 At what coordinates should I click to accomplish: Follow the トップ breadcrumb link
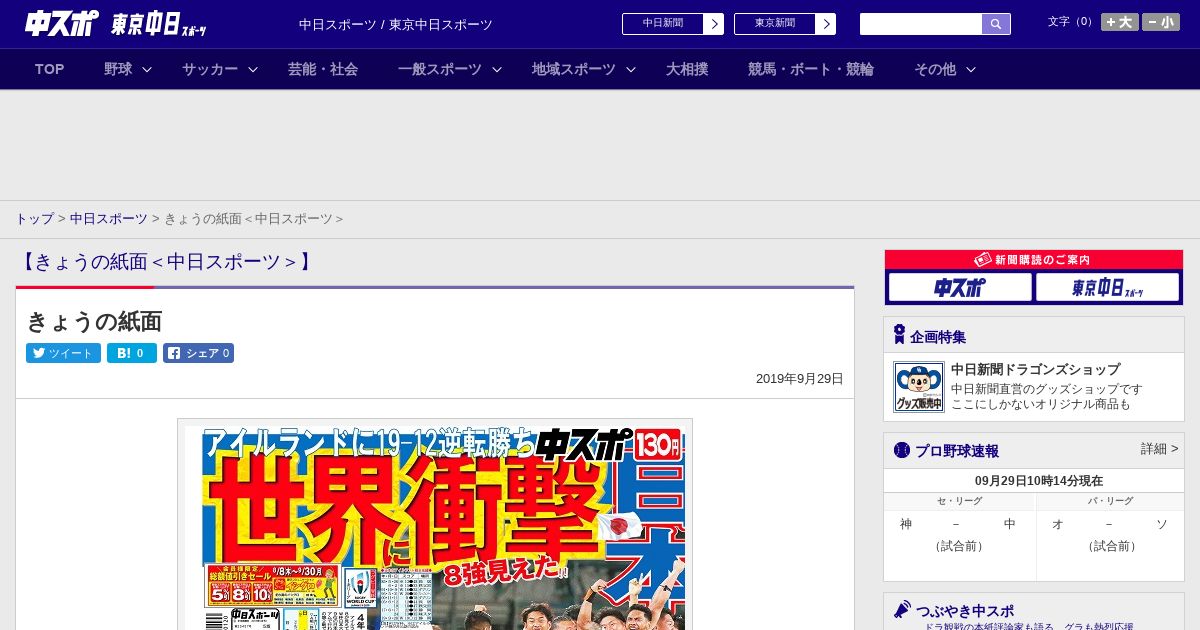click(x=34, y=219)
